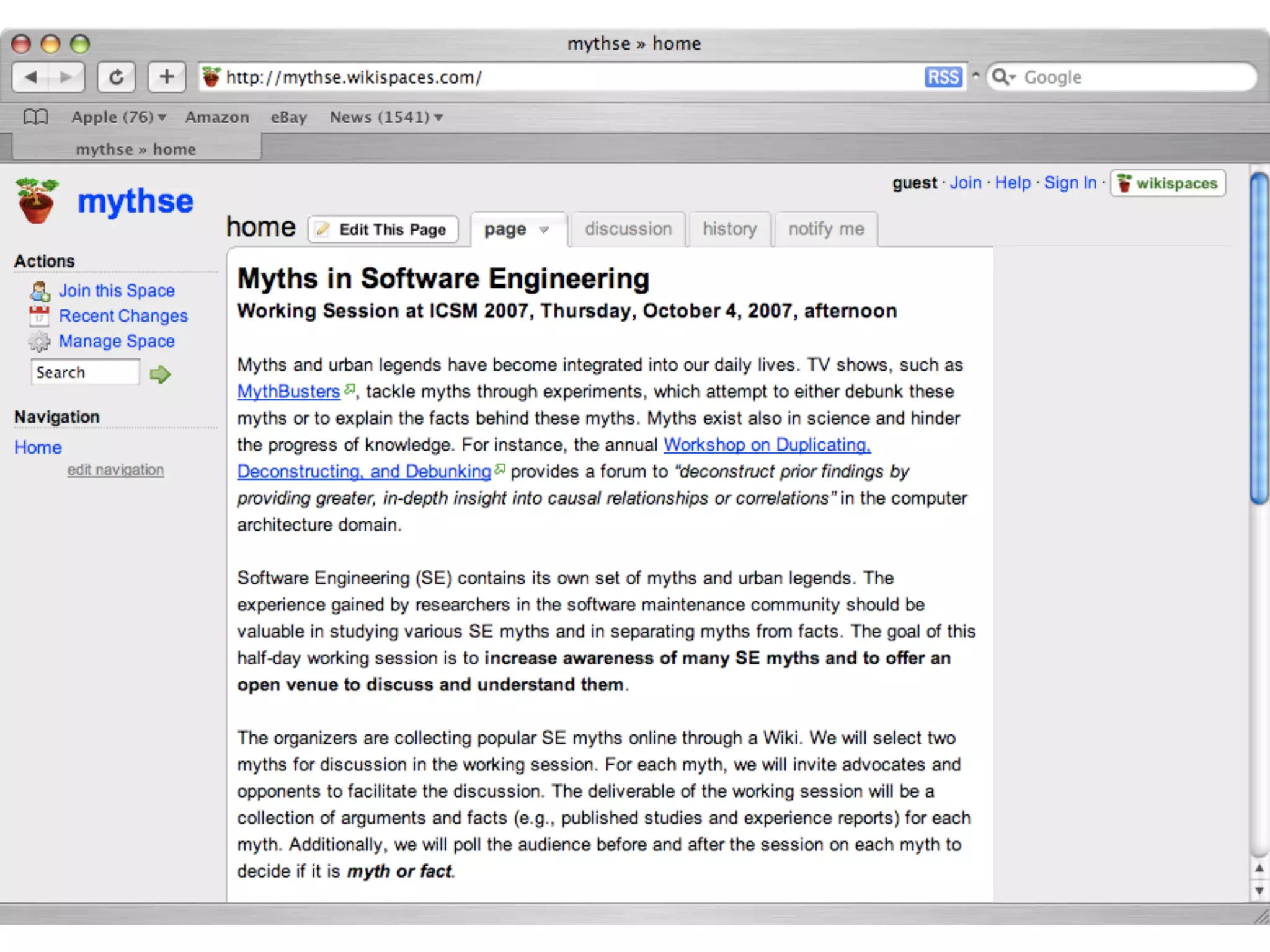Click the back navigation arrow
The height and width of the screenshot is (952, 1270).
(31, 77)
